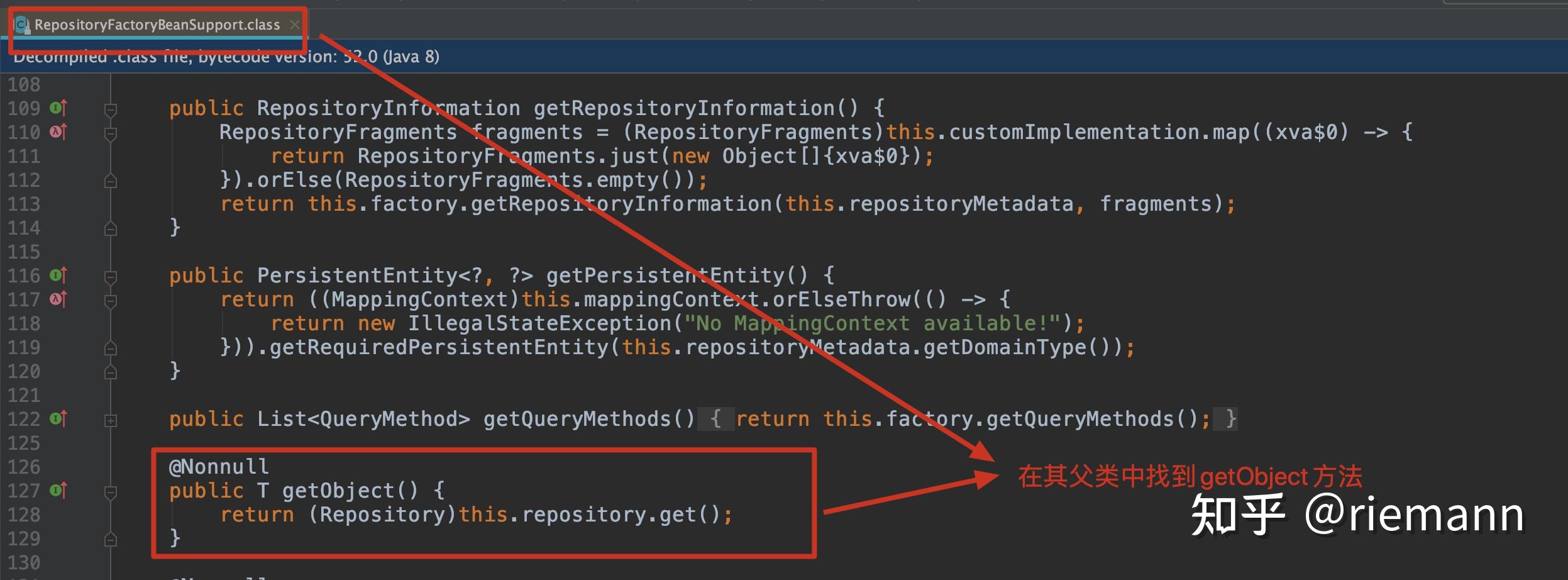Click implements-method gutter icon on line 127
Viewport: 1568px width, 580px height.
58,491
